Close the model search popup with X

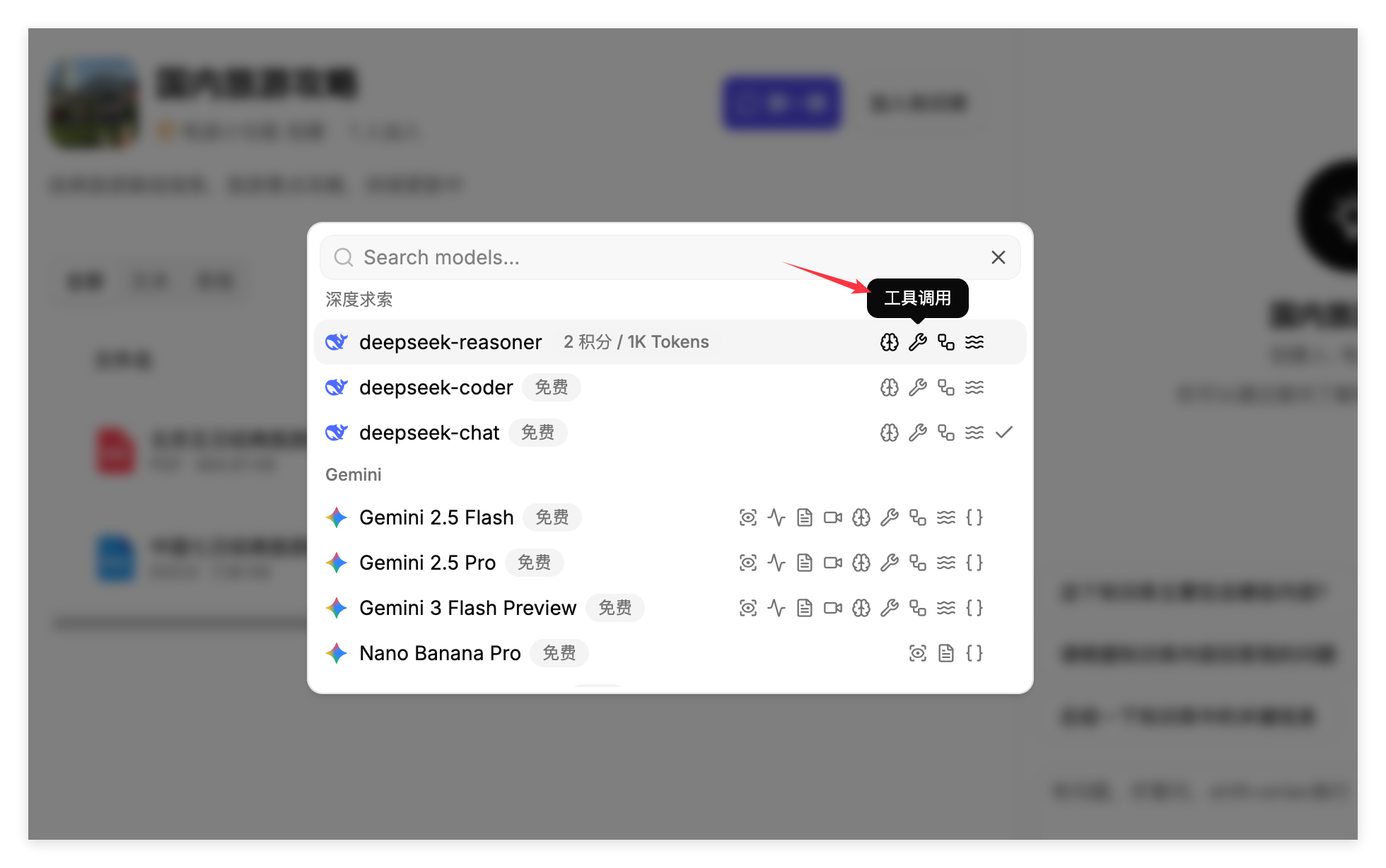click(998, 257)
